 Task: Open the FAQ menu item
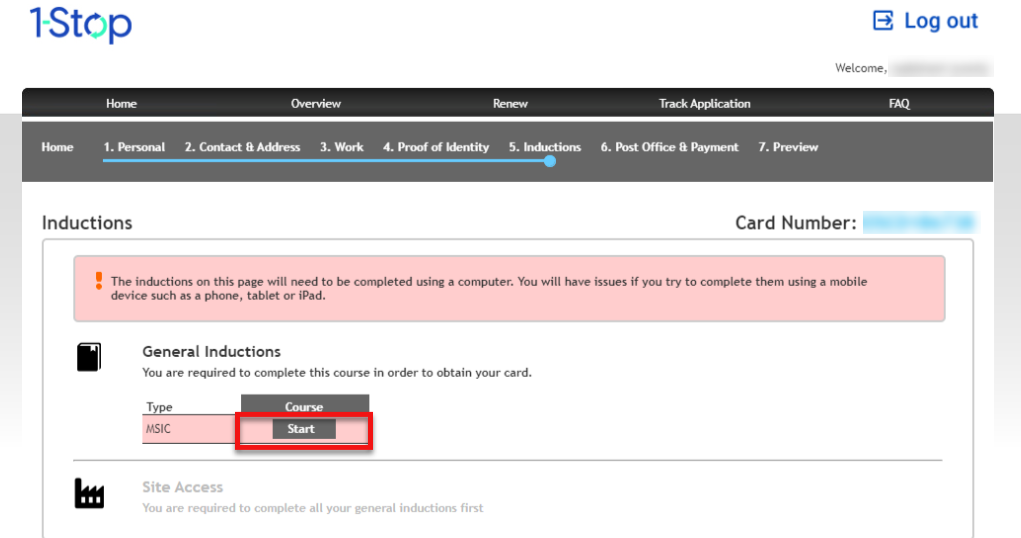(x=899, y=104)
